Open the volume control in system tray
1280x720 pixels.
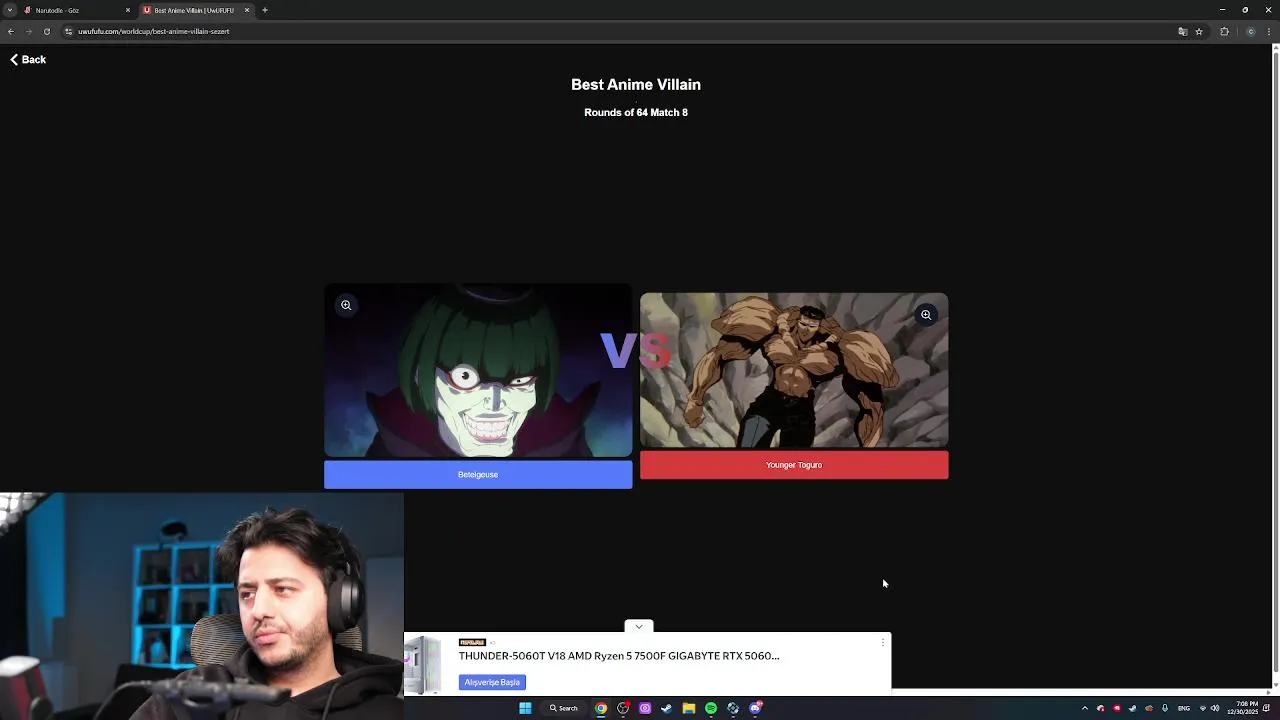click(1215, 708)
